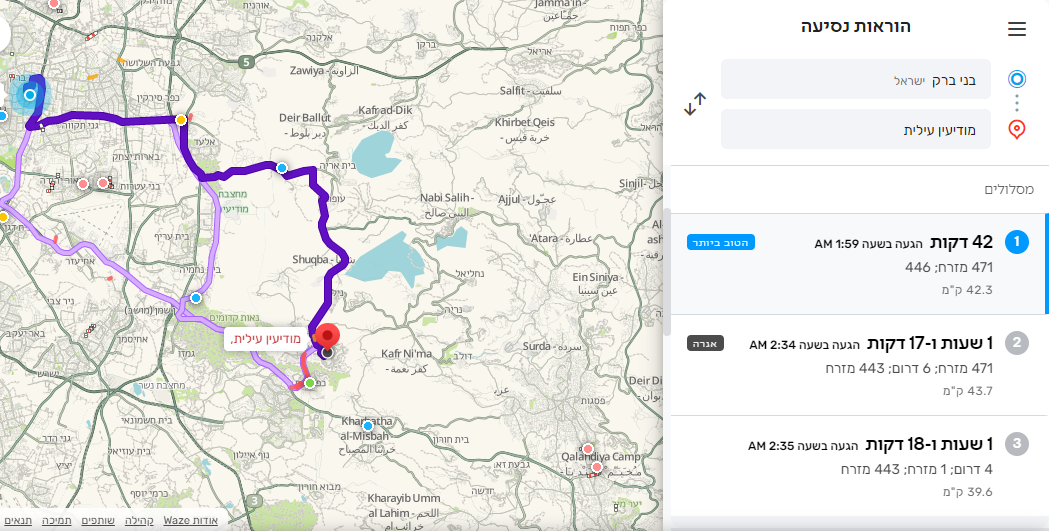Swap origin and destination arrows

coord(695,104)
